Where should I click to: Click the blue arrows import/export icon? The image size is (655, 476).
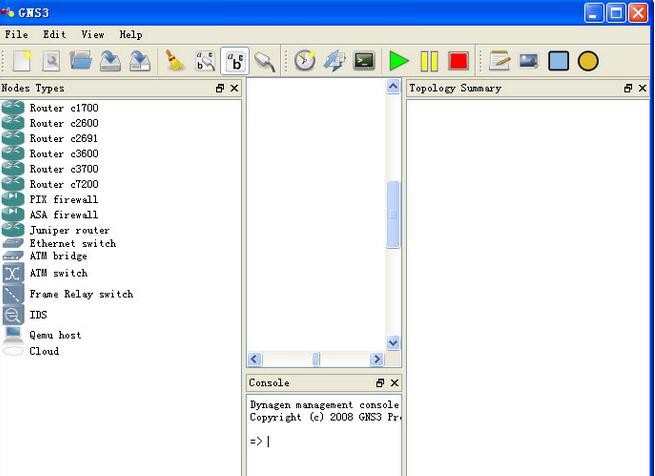tap(335, 61)
